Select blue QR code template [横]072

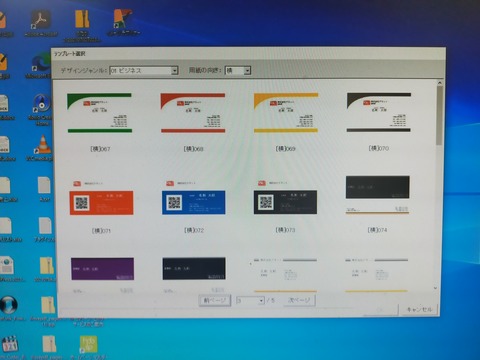(194, 198)
